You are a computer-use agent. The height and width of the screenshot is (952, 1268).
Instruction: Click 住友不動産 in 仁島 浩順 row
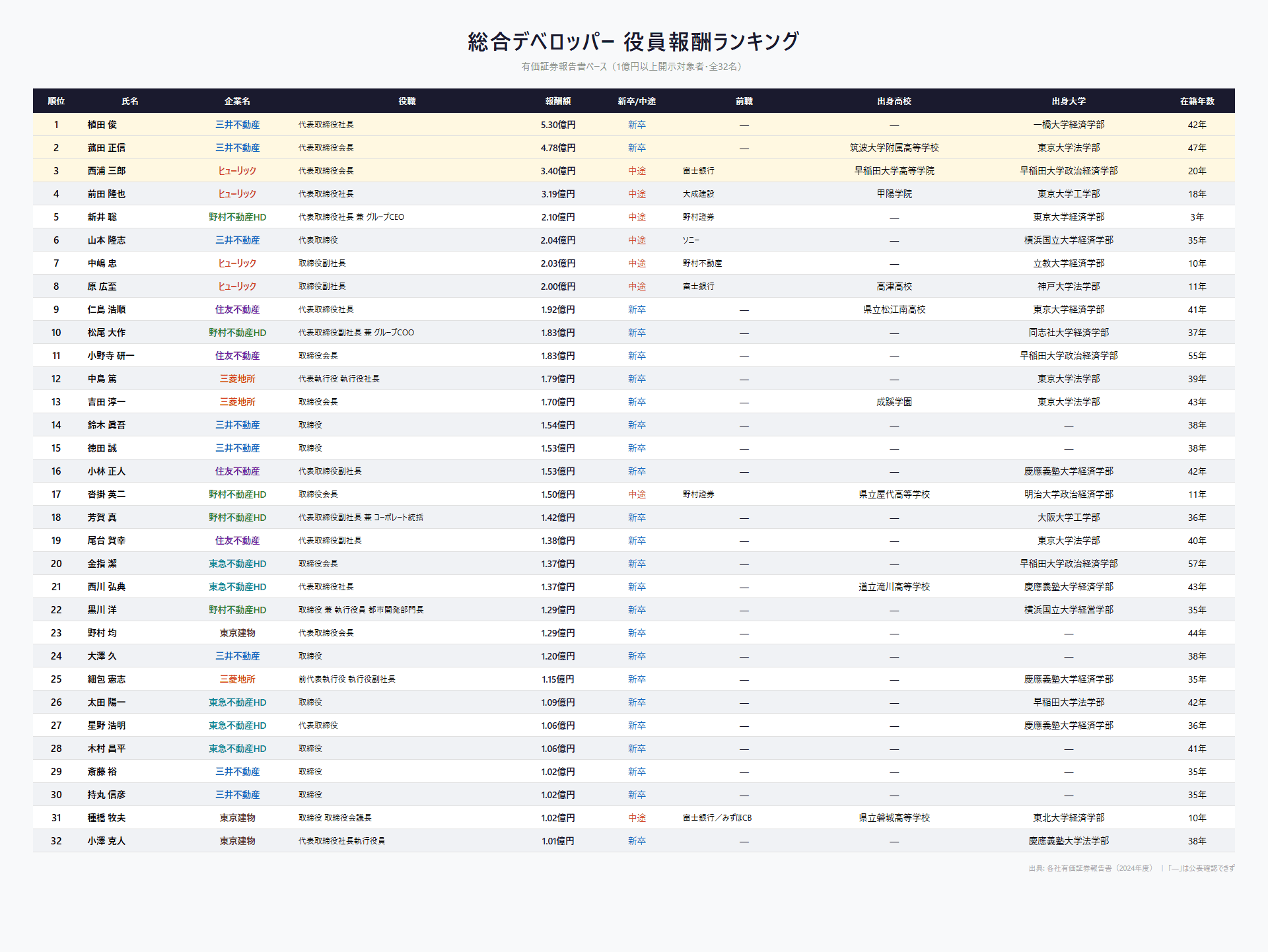coord(237,310)
